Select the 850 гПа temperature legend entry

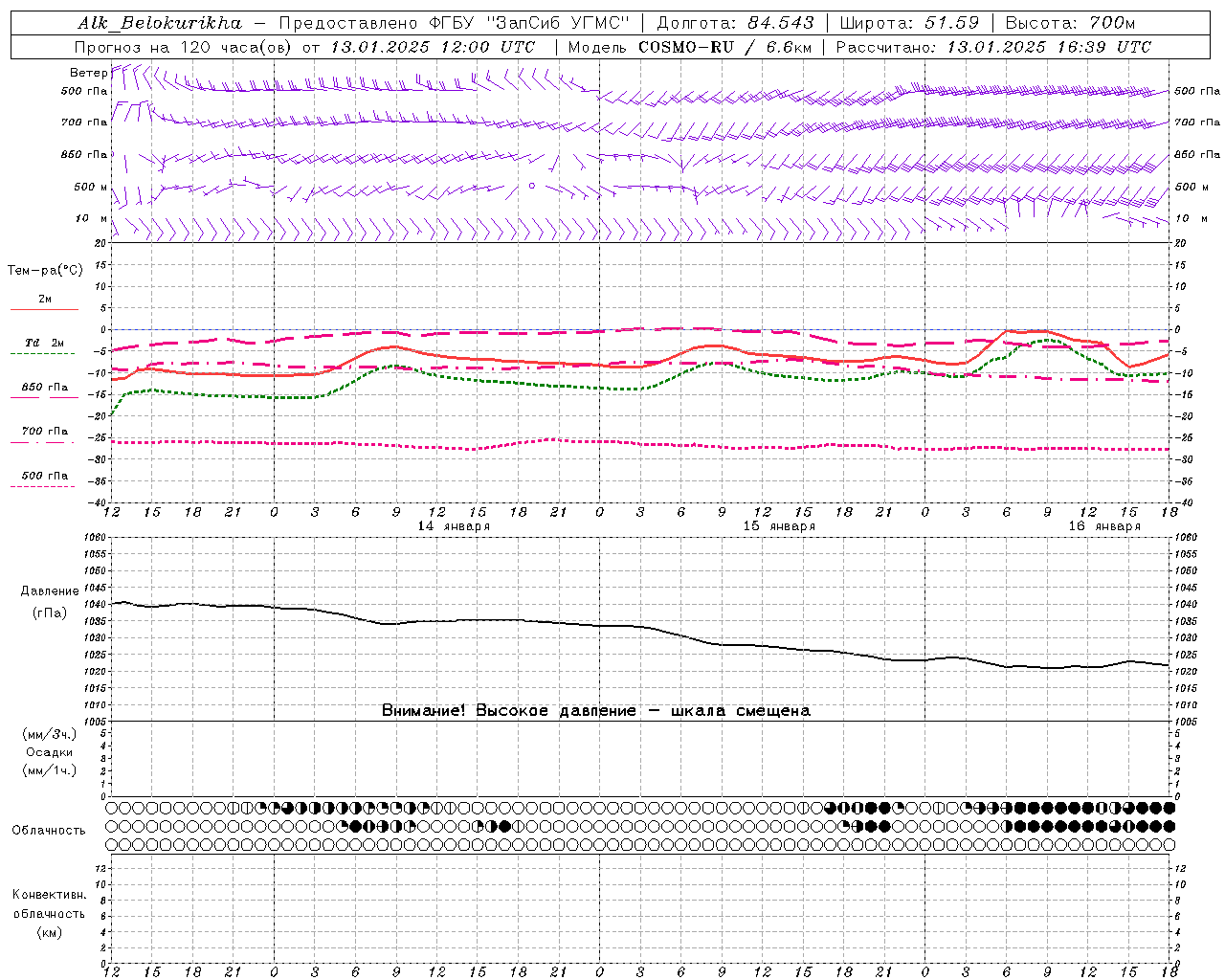[45, 387]
